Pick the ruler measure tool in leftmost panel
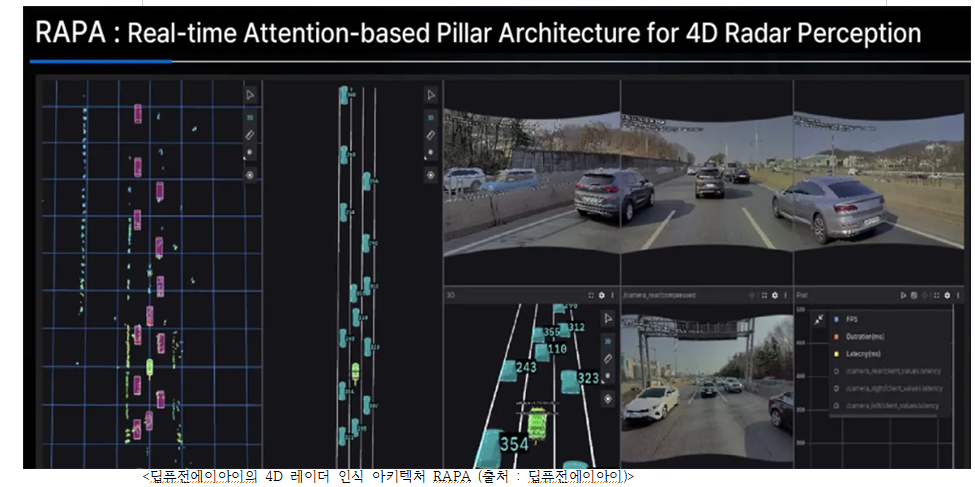Viewport: 975px width, 487px height. point(250,134)
